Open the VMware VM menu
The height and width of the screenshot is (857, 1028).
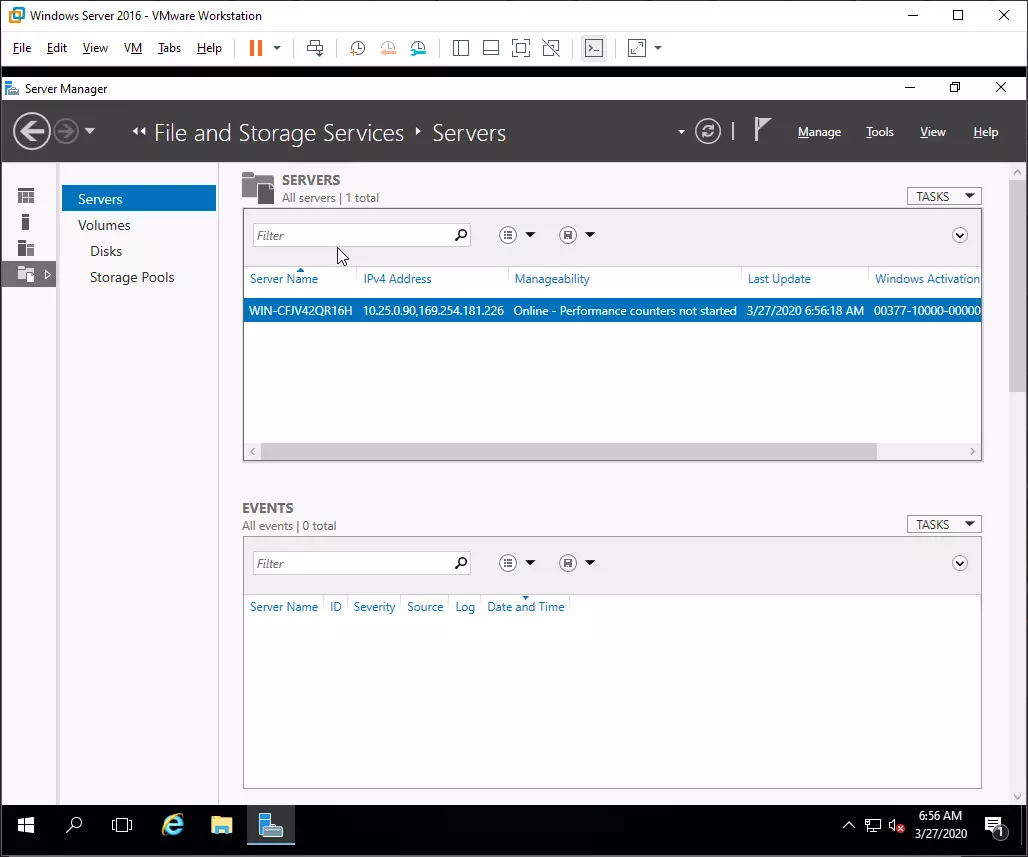132,48
